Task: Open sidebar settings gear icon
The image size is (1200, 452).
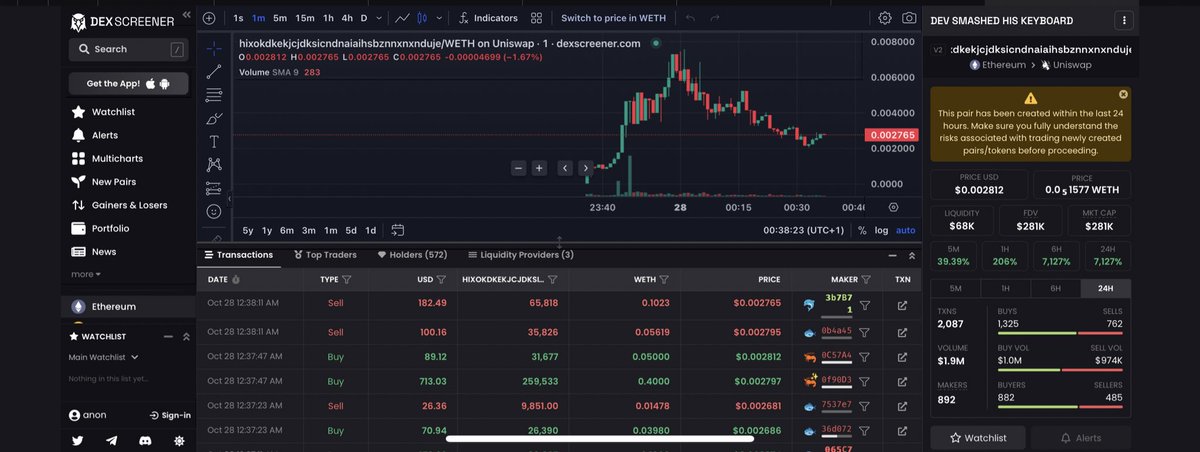Action: [x=179, y=440]
